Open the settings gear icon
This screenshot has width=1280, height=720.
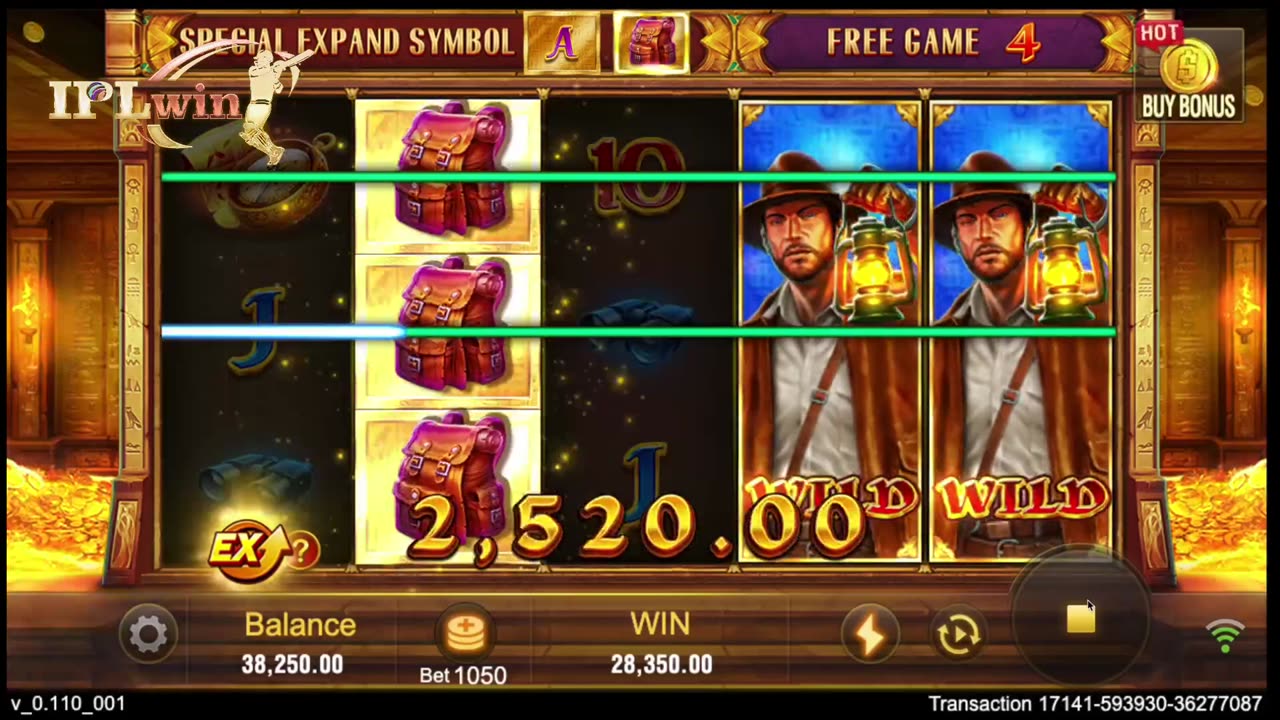click(x=148, y=635)
